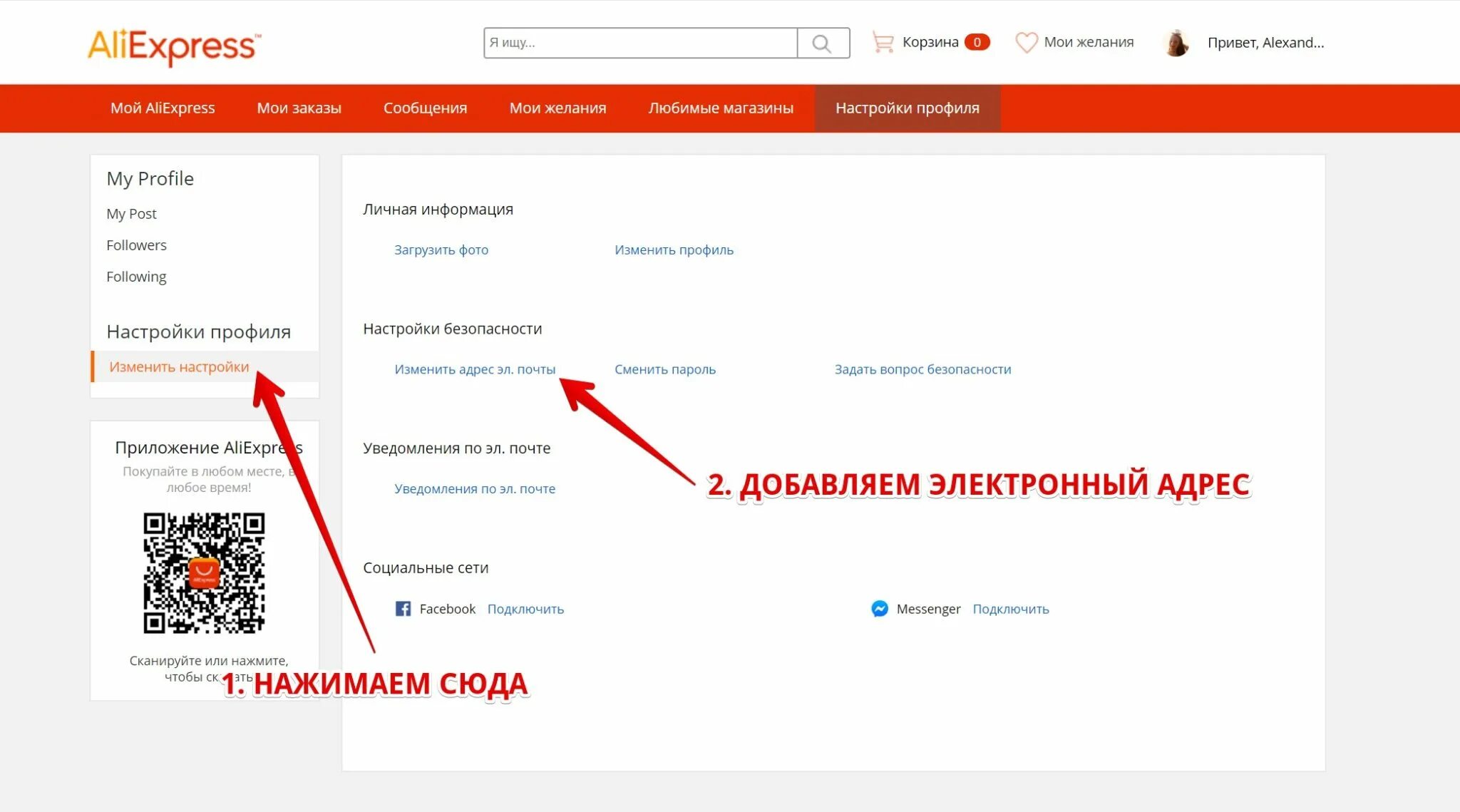
Task: Open Following in the sidebar
Action: (x=136, y=277)
